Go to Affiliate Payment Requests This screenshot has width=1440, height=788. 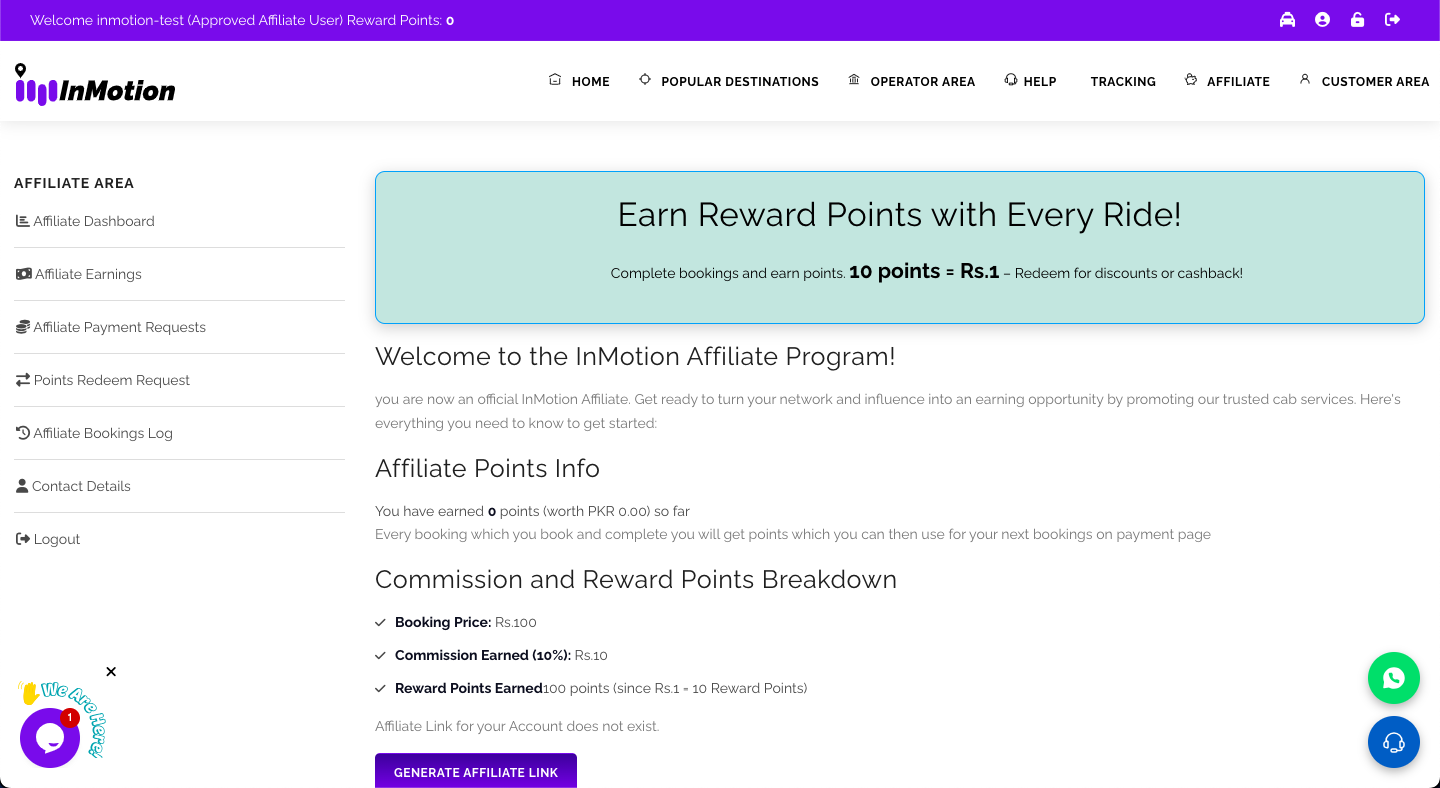pos(119,327)
